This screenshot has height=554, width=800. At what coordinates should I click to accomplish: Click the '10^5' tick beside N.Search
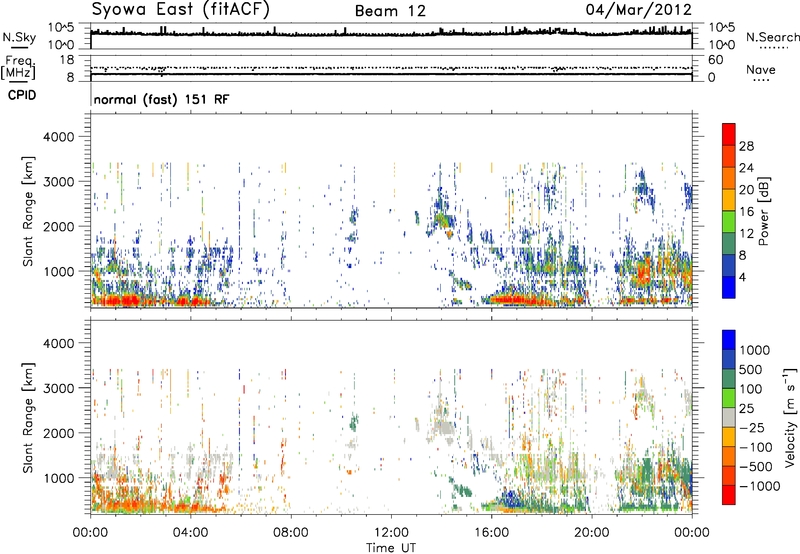[722, 28]
